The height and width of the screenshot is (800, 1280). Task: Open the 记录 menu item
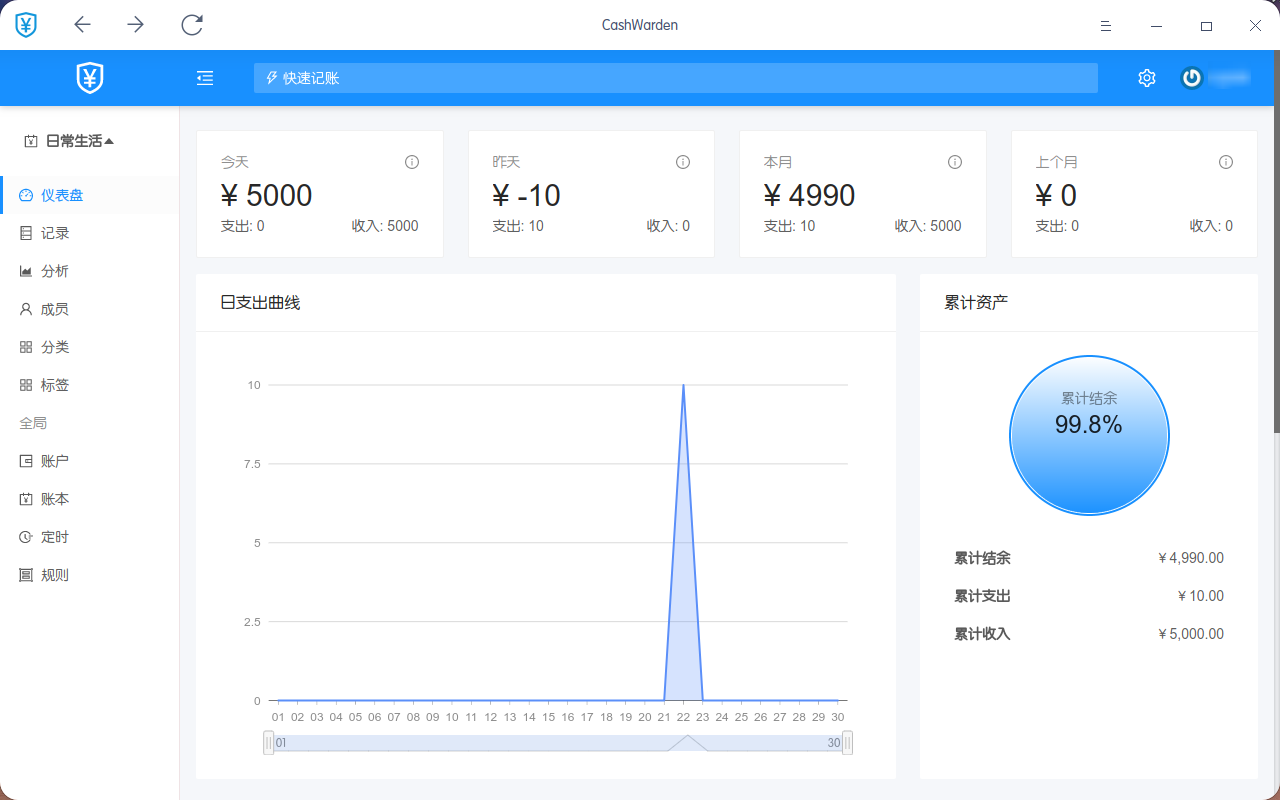tap(55, 233)
